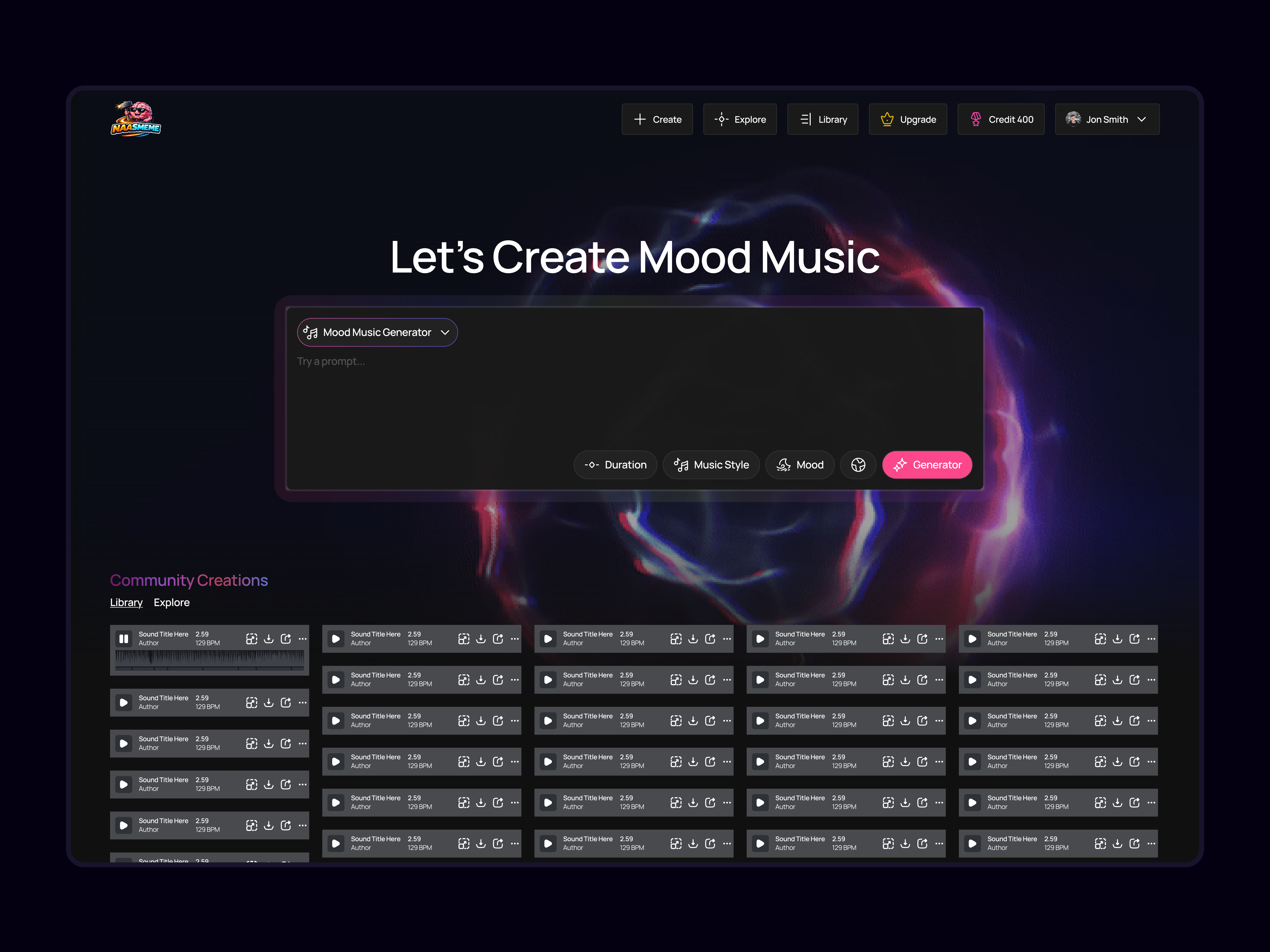
Task: Click the NAASMEME logo
Action: [x=135, y=119]
